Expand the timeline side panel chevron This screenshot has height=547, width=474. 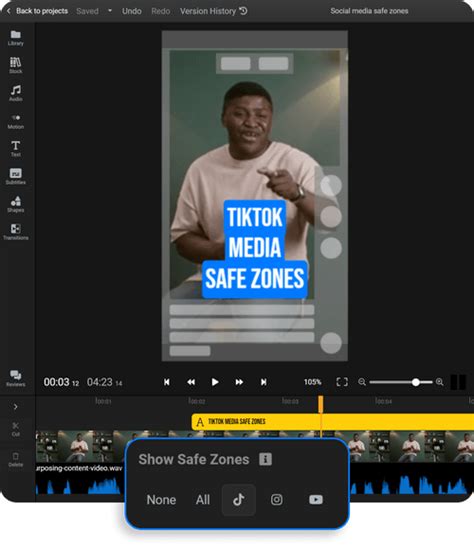[15, 407]
